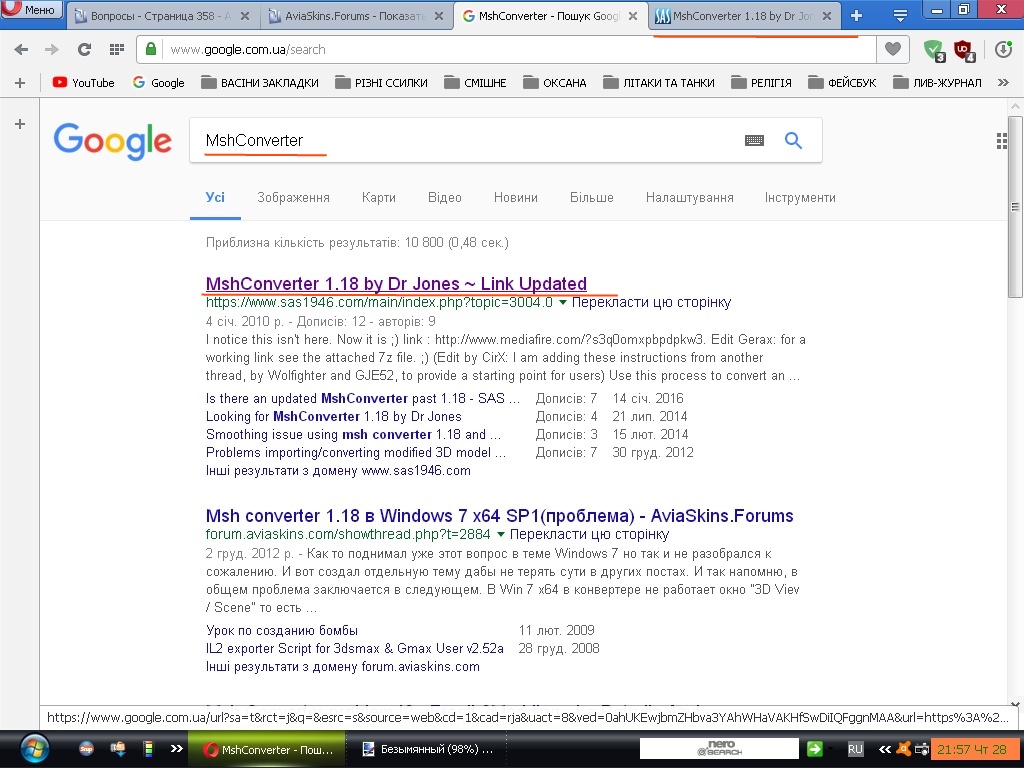
Task: Click Перекласти цю сторінку for sas1946 result
Action: [651, 302]
